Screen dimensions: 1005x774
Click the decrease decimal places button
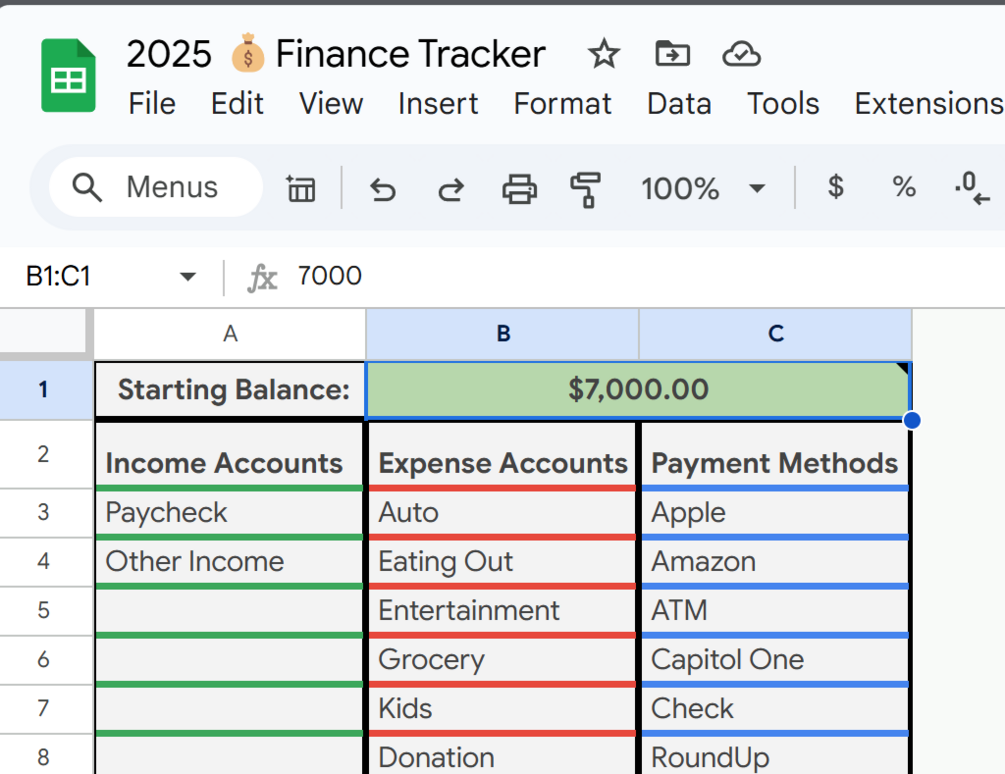pos(972,187)
